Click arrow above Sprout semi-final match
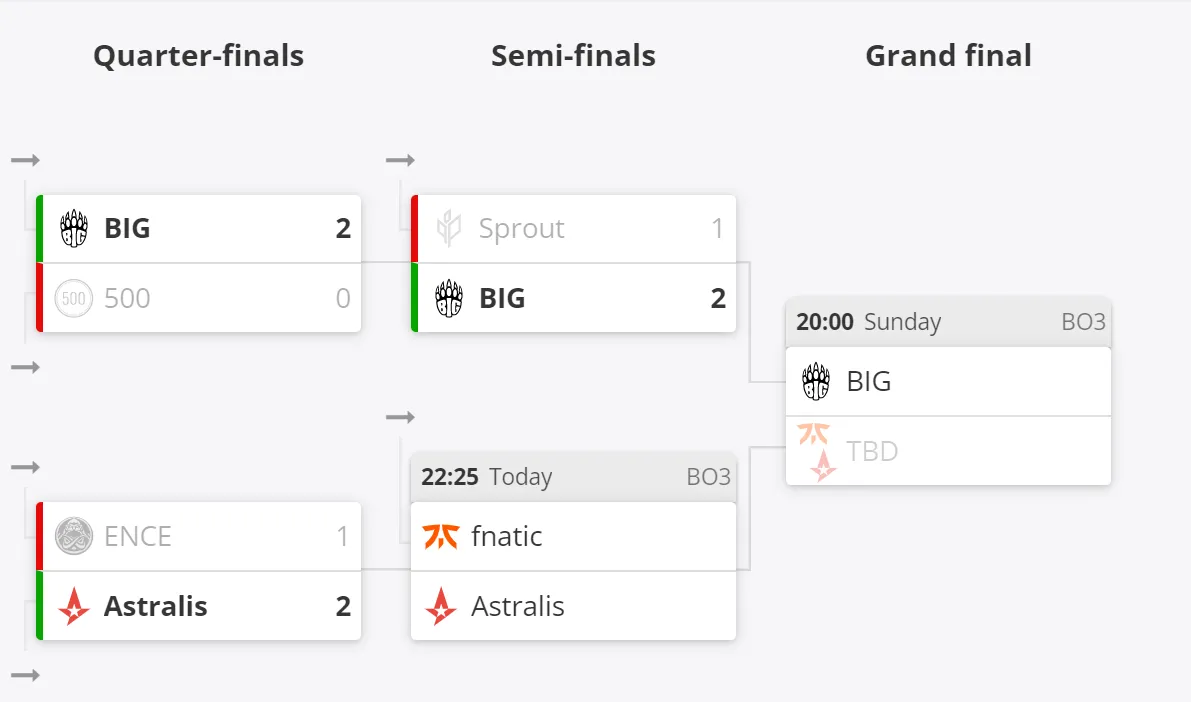1191x702 pixels. coord(400,160)
